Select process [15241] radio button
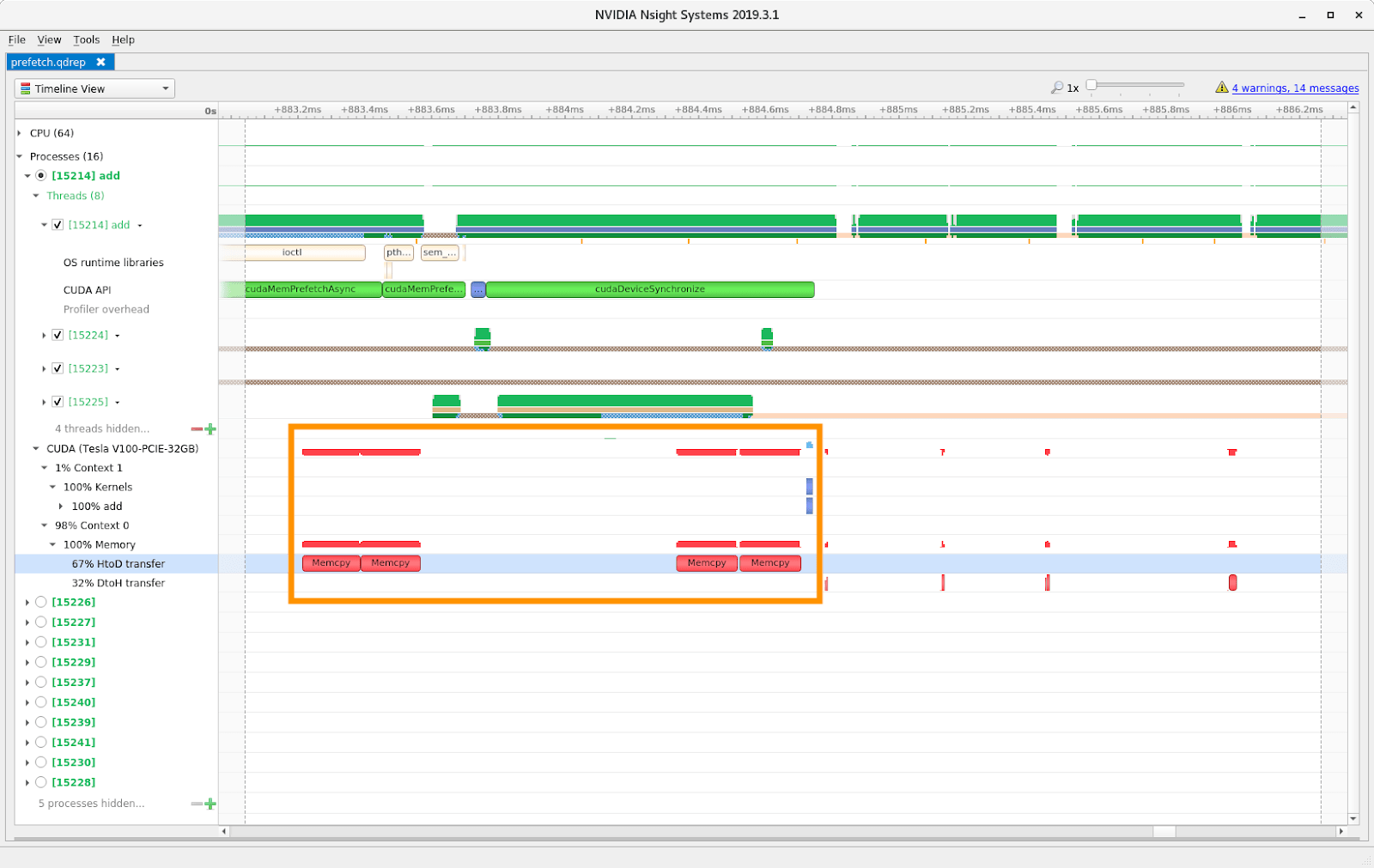This screenshot has width=1374, height=868. tap(40, 742)
